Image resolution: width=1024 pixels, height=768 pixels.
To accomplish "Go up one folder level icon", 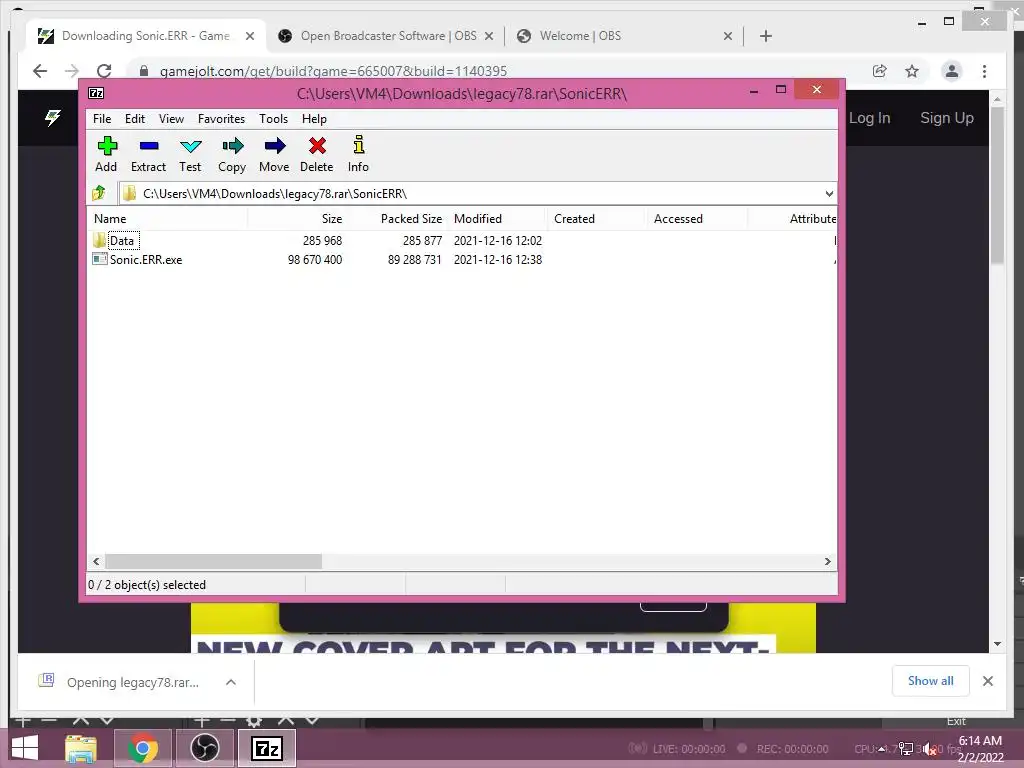I will pos(99,193).
